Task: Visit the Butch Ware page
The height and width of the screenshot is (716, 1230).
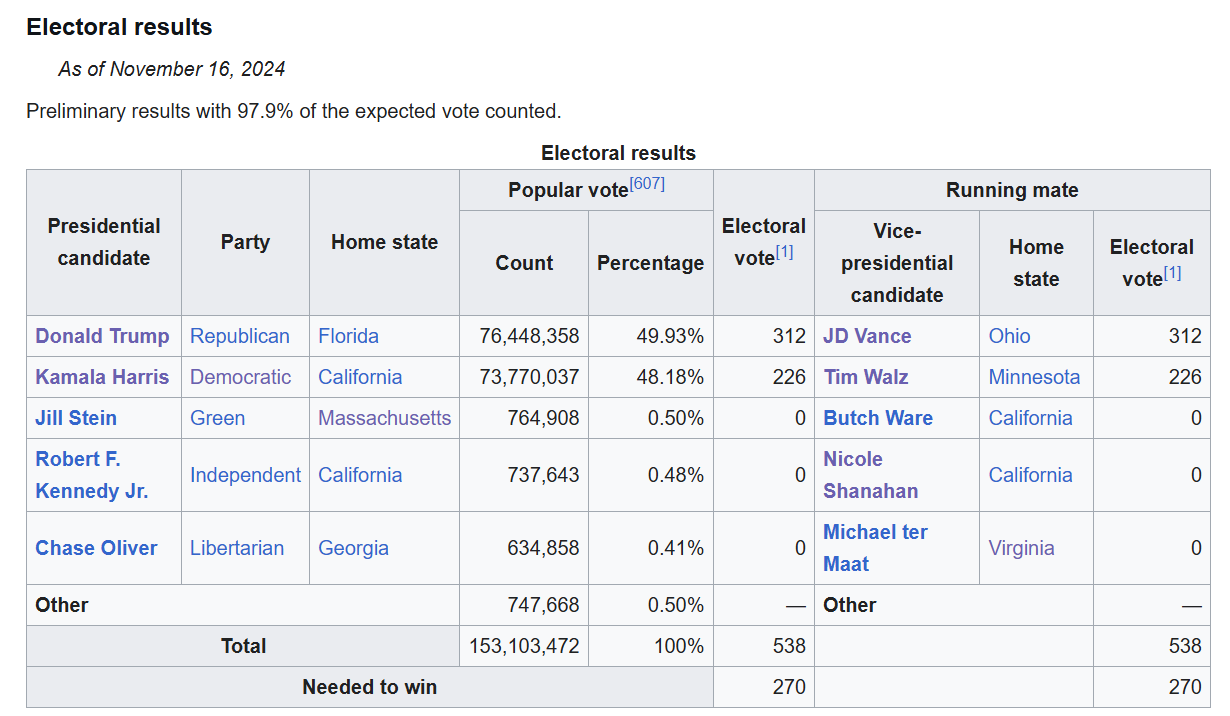Action: pos(878,418)
